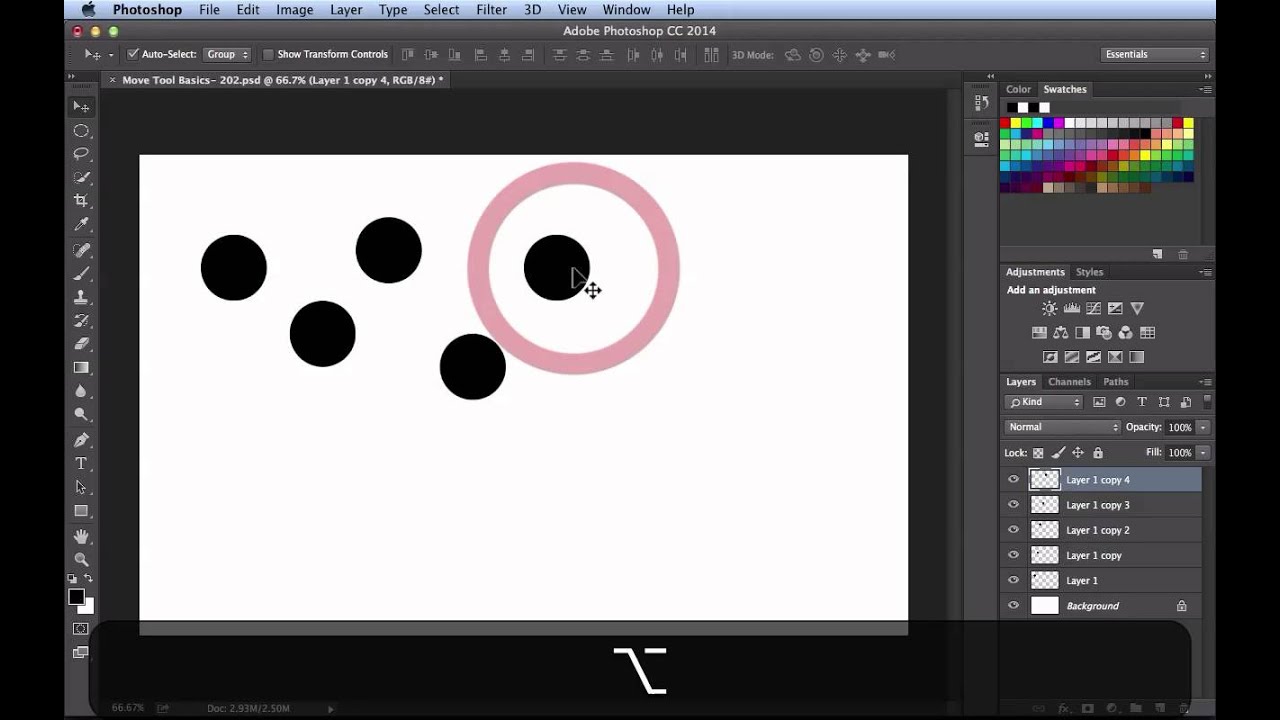The width and height of the screenshot is (1280, 720).
Task: Open the Swatches panel flyout menu
Action: click(1205, 89)
